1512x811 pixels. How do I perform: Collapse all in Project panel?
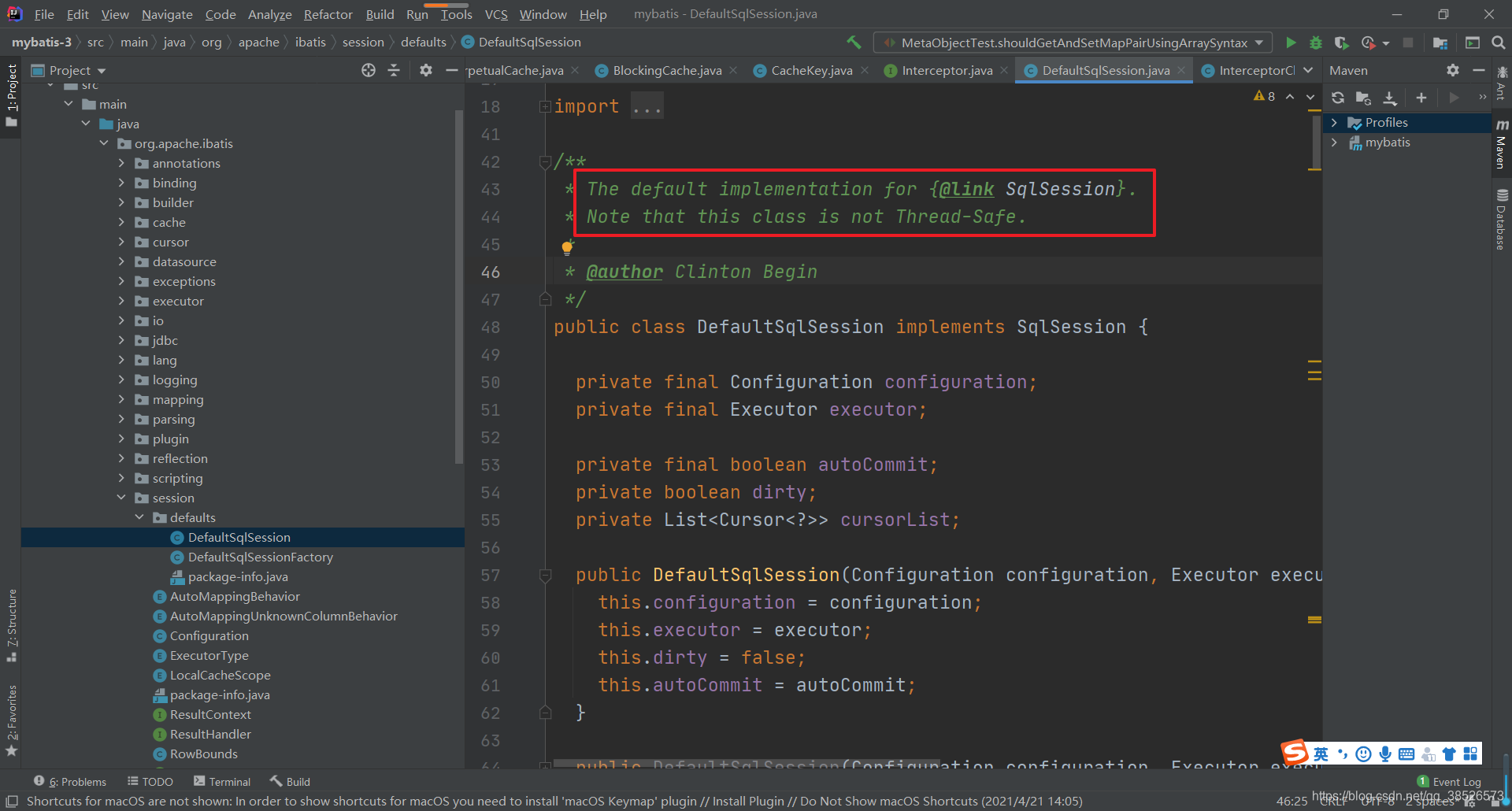[x=394, y=70]
